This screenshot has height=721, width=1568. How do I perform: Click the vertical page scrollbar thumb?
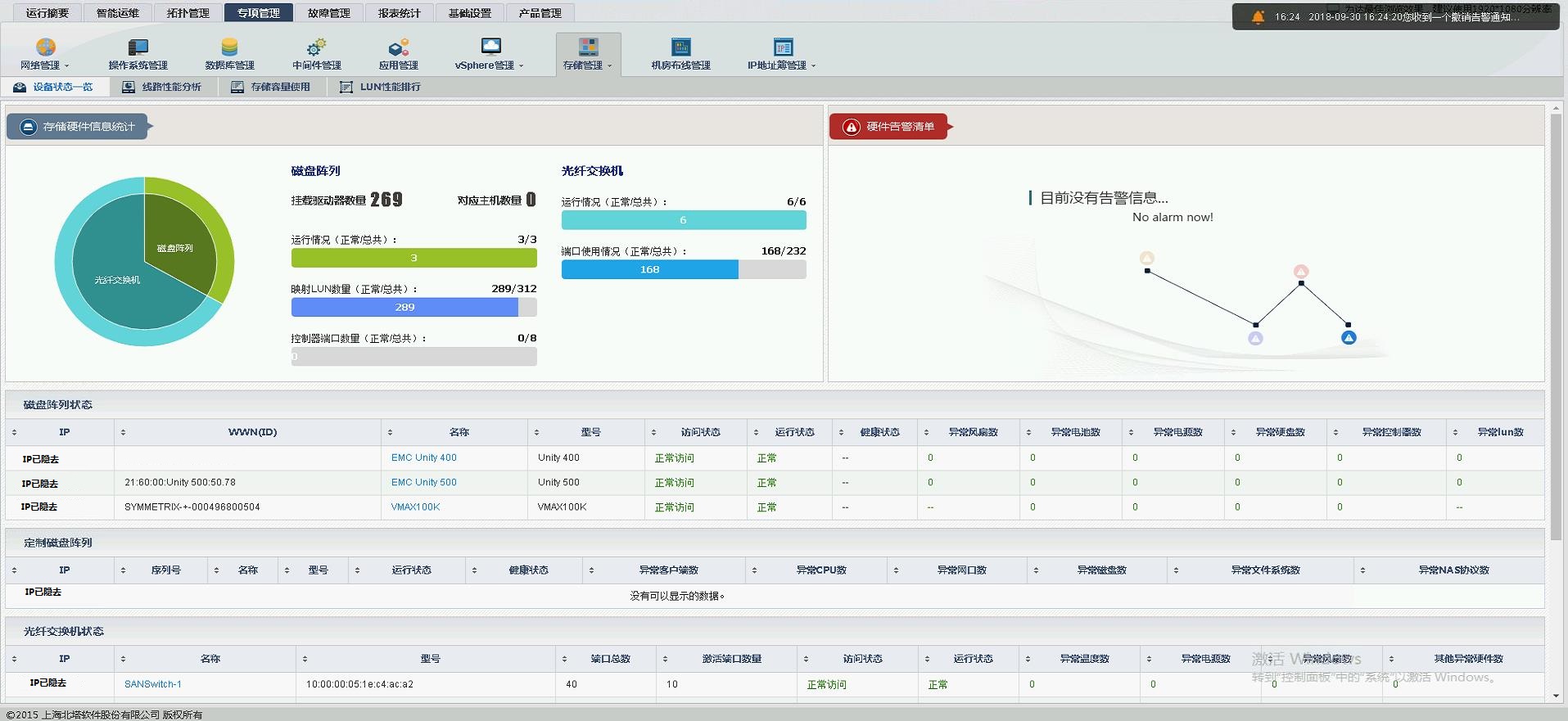coord(1556,327)
